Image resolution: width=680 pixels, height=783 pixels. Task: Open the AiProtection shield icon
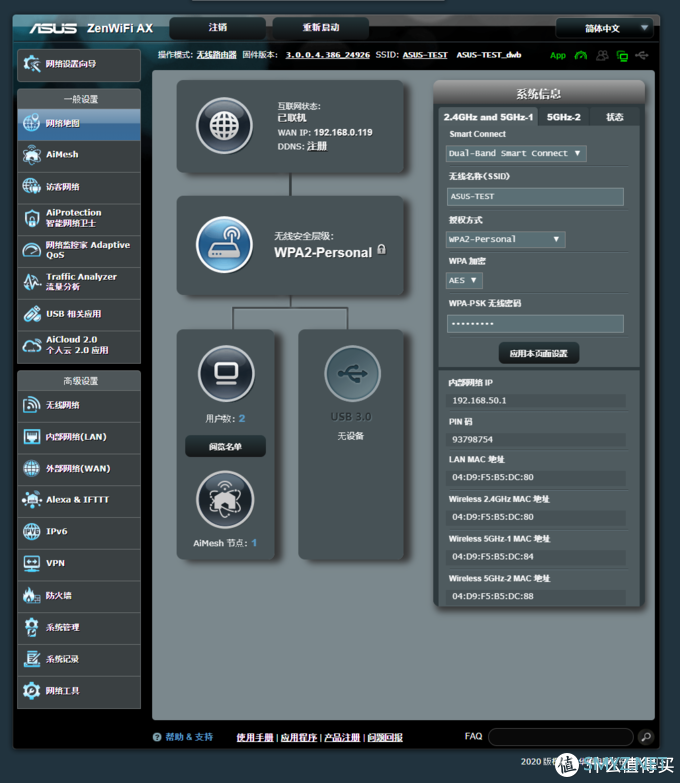tap(31, 218)
